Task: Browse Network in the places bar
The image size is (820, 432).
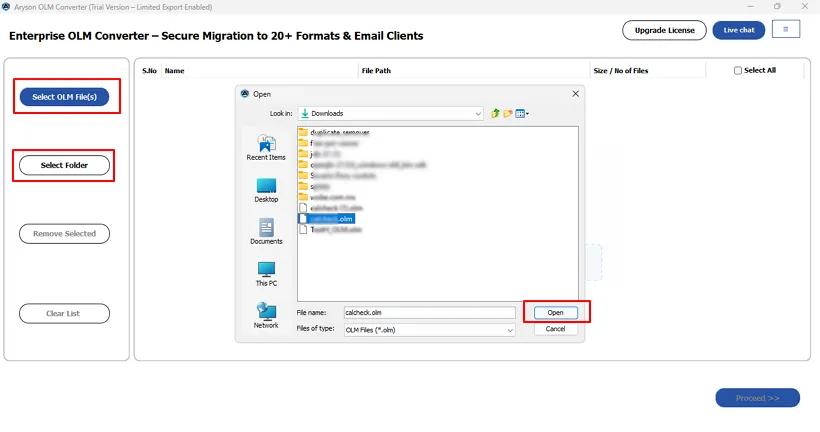Action: 266,315
